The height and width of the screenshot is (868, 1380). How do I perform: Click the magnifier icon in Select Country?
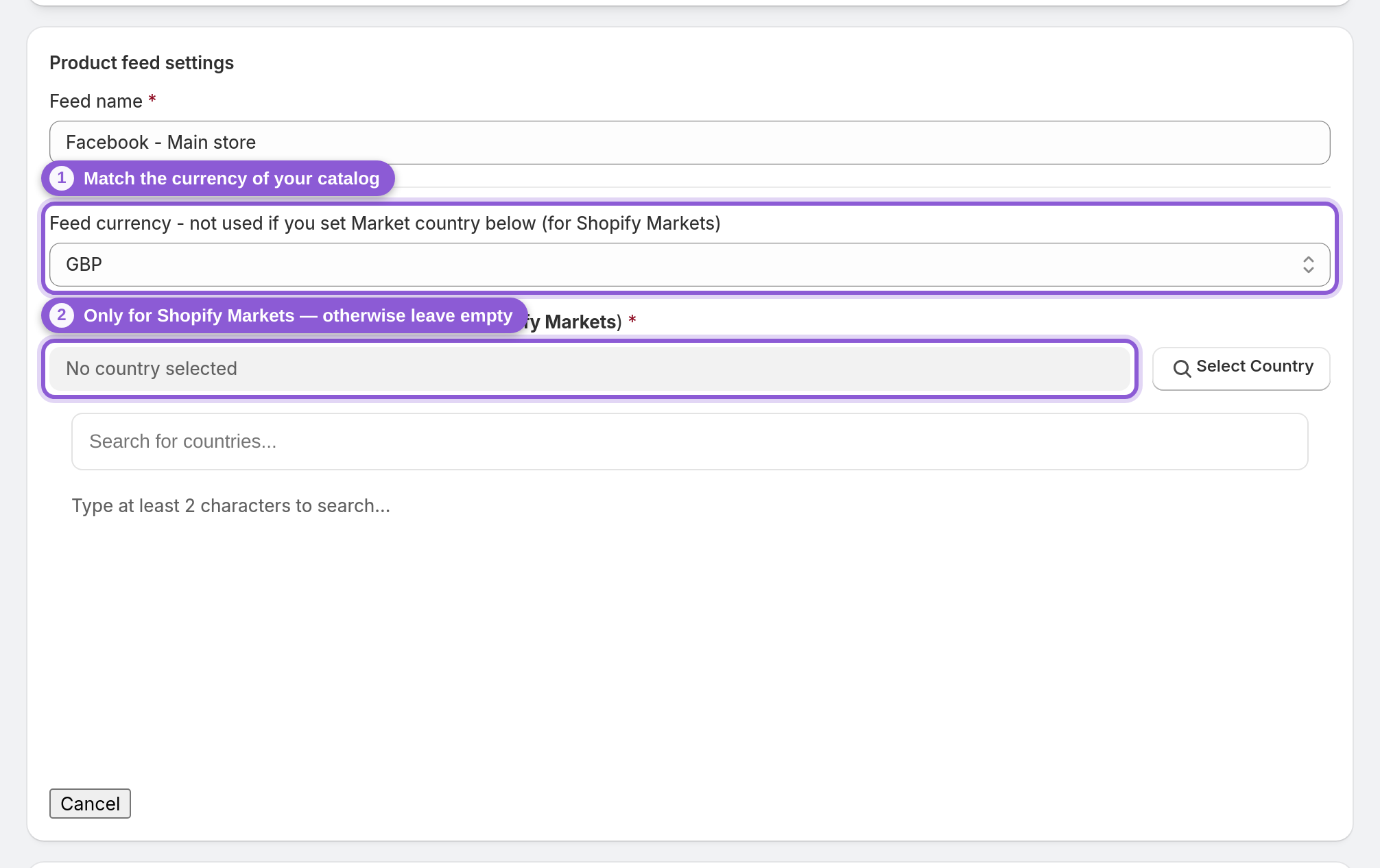click(x=1182, y=369)
